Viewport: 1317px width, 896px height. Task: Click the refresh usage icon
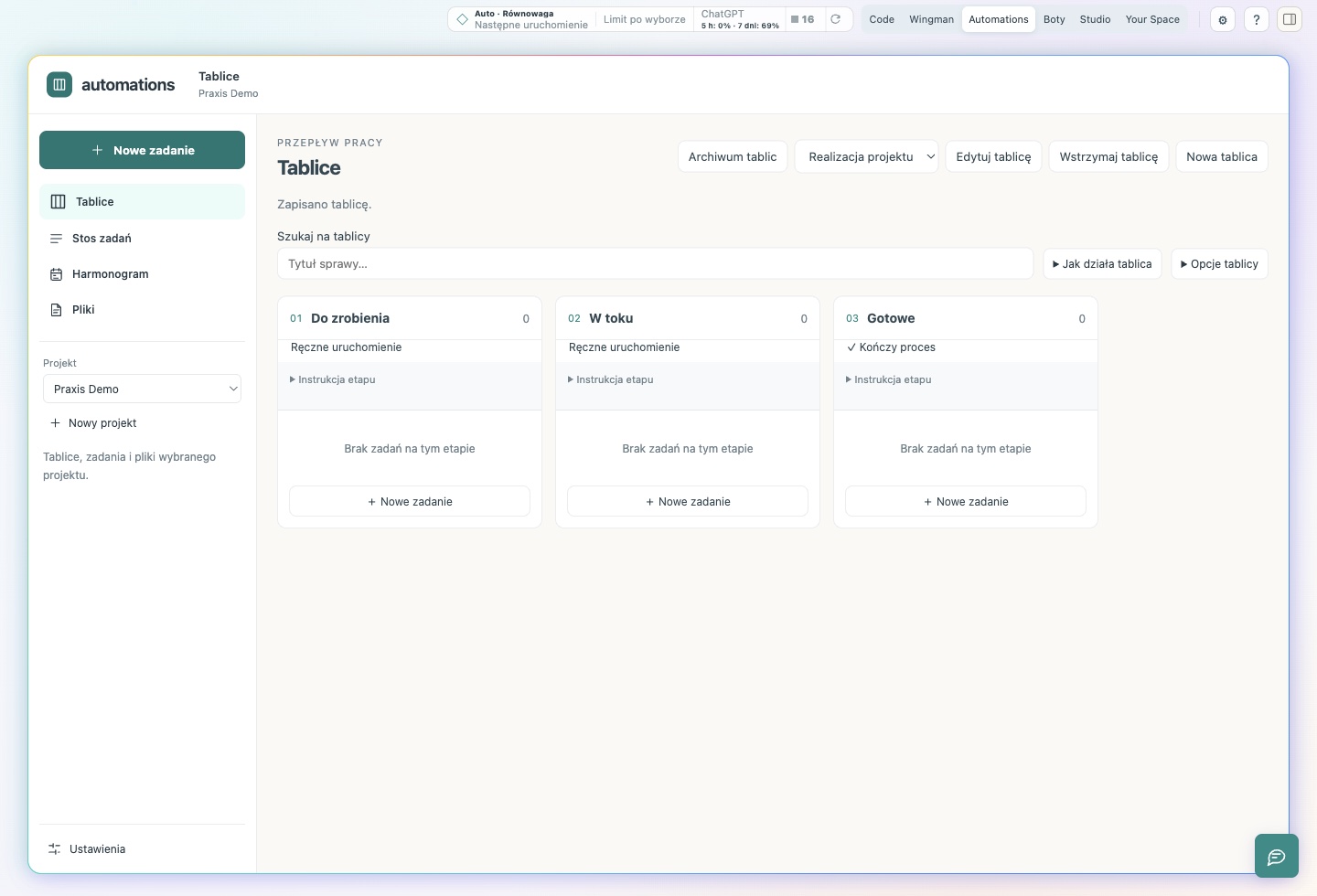(835, 19)
